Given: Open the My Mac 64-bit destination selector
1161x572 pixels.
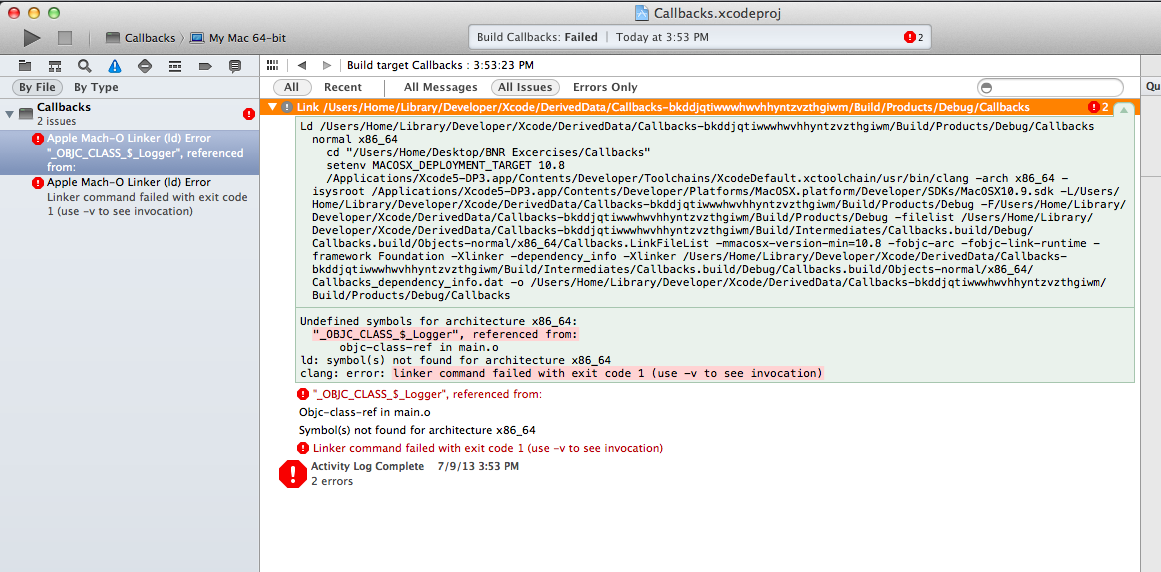Looking at the screenshot, I should (x=246, y=38).
